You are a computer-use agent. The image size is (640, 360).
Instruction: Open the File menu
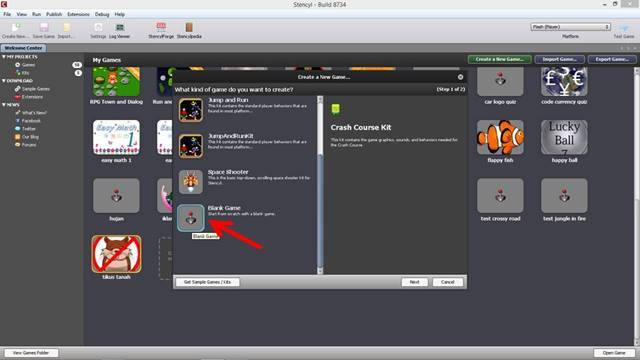coord(7,14)
